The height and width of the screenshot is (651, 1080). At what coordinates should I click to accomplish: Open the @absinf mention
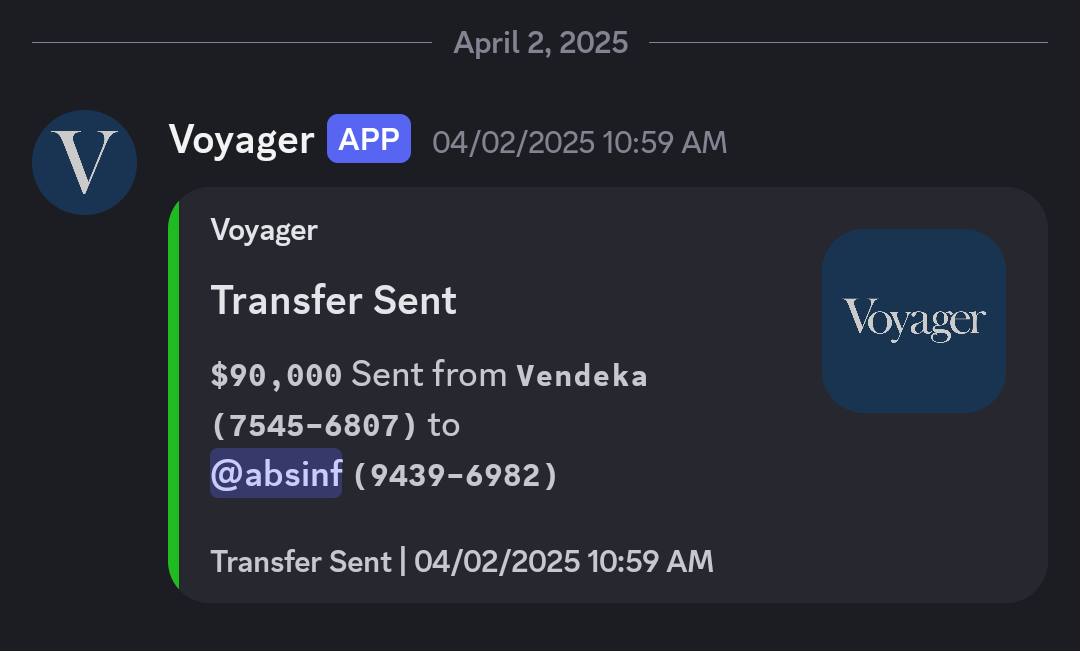[x=276, y=474]
